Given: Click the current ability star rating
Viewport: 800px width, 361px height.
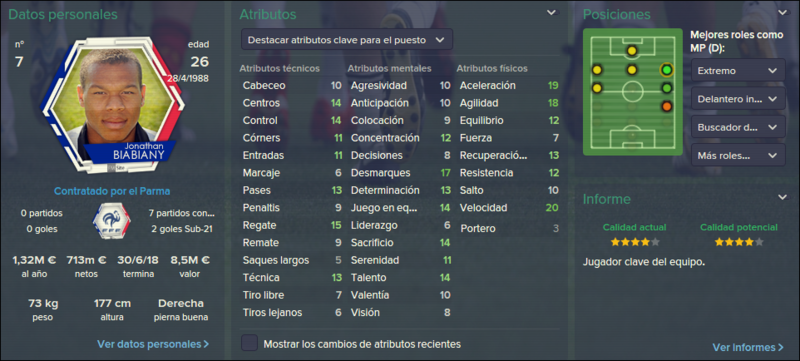Looking at the screenshot, I should (635, 242).
